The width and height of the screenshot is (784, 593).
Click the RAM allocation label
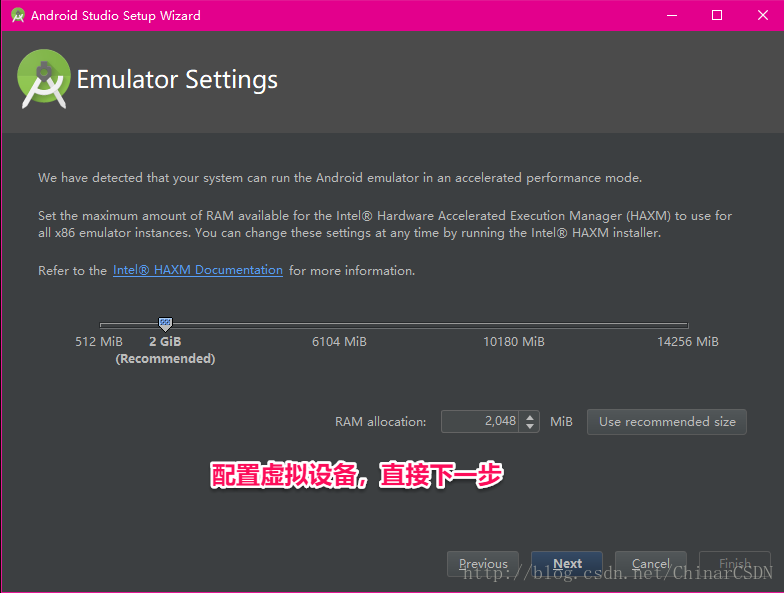(x=380, y=422)
